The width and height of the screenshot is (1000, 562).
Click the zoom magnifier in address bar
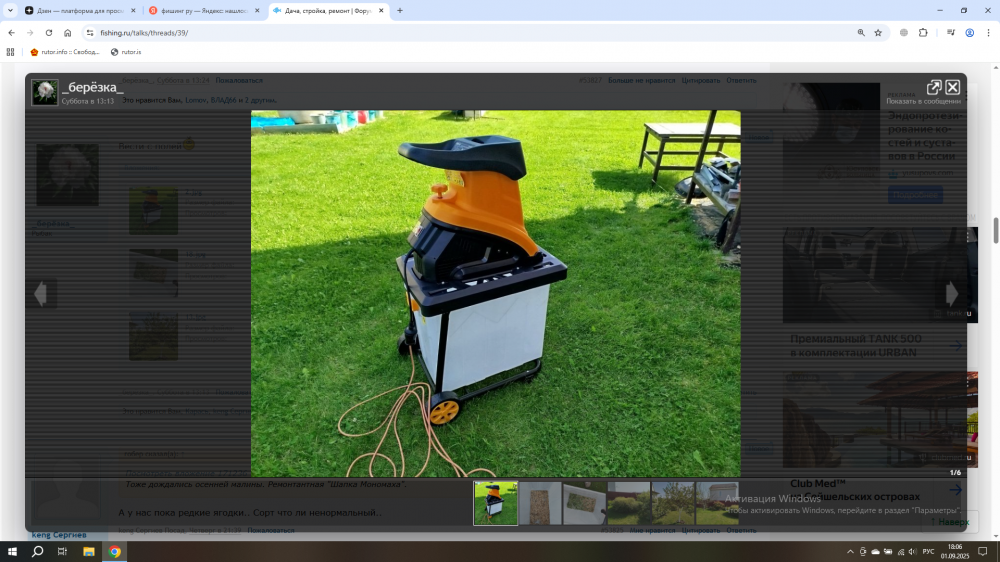click(861, 33)
